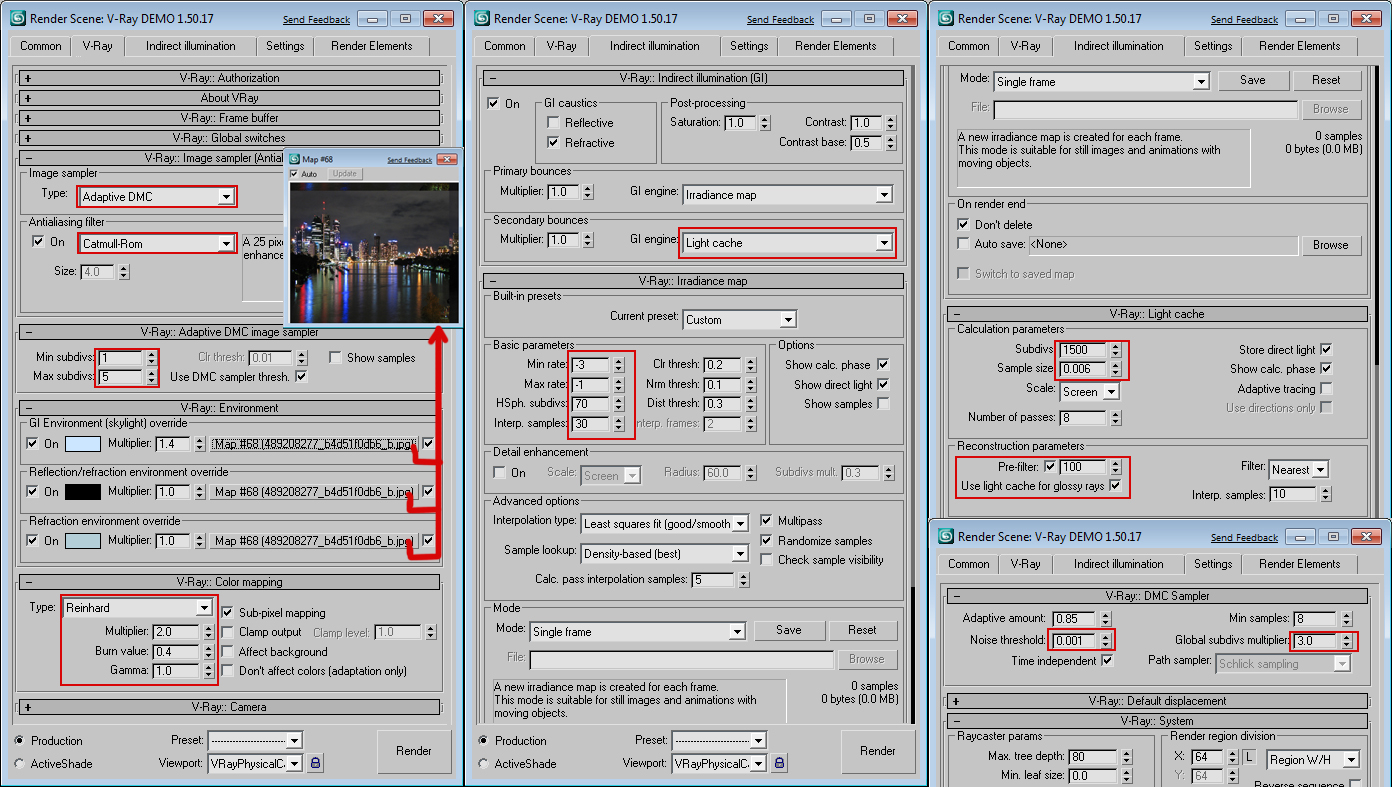Toggle Antialiasing filter On checkbox
Viewport: 1392px width, 787px height.
click(38, 242)
